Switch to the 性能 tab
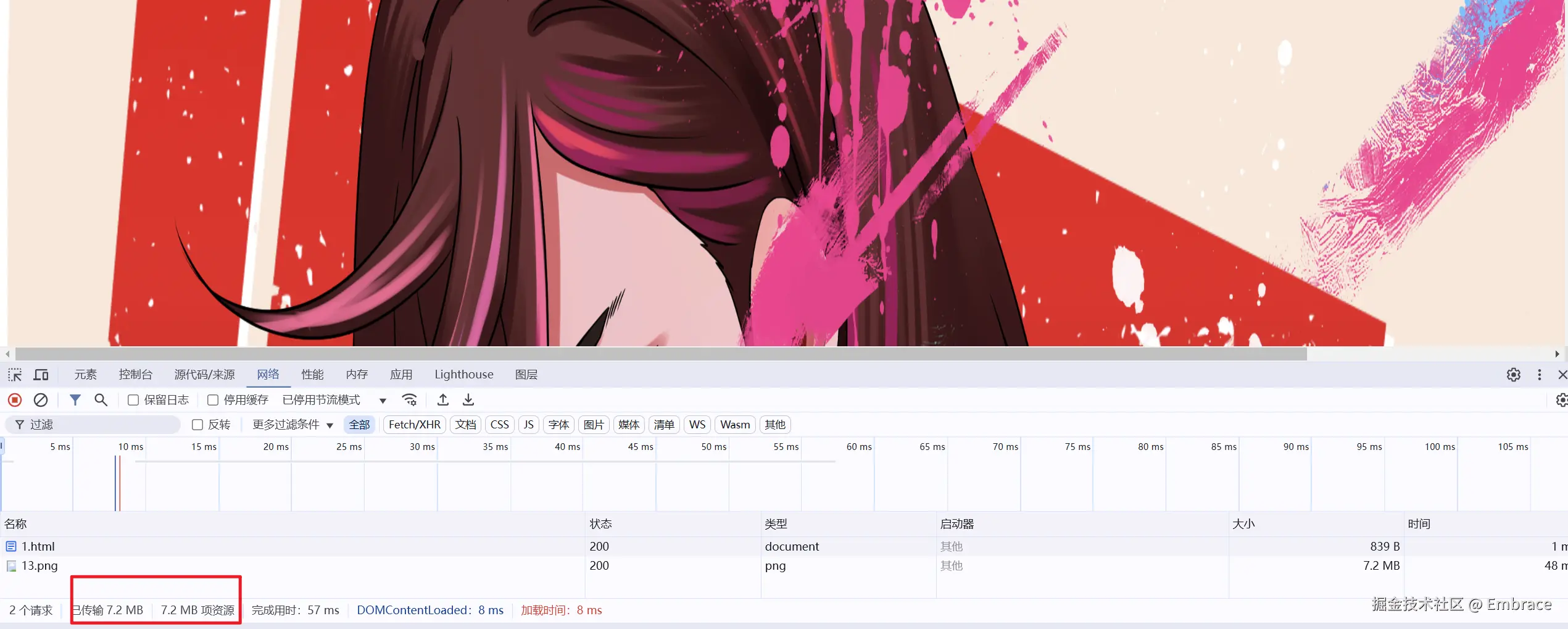The height and width of the screenshot is (629, 1568). click(312, 374)
